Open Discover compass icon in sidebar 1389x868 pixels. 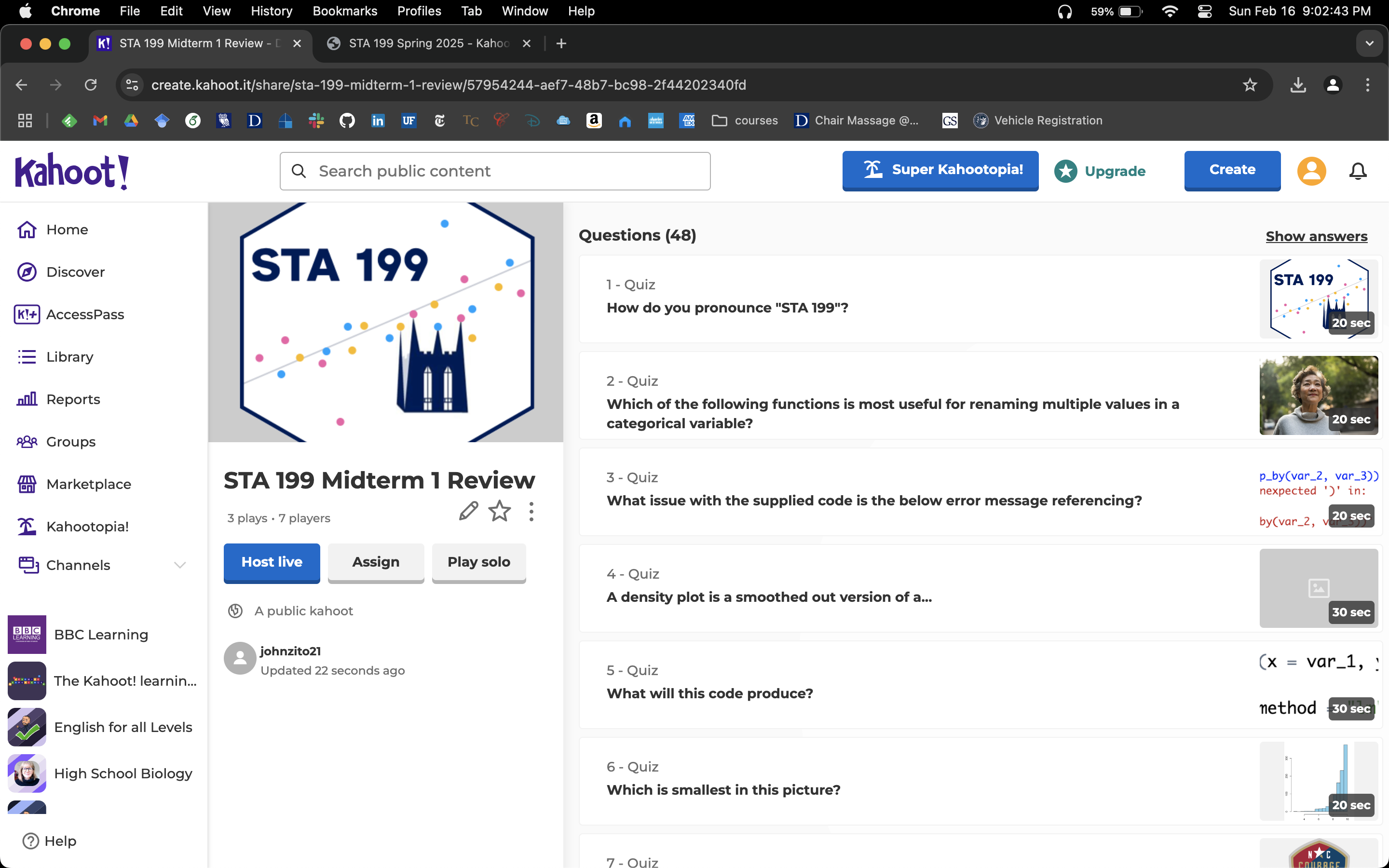click(27, 272)
